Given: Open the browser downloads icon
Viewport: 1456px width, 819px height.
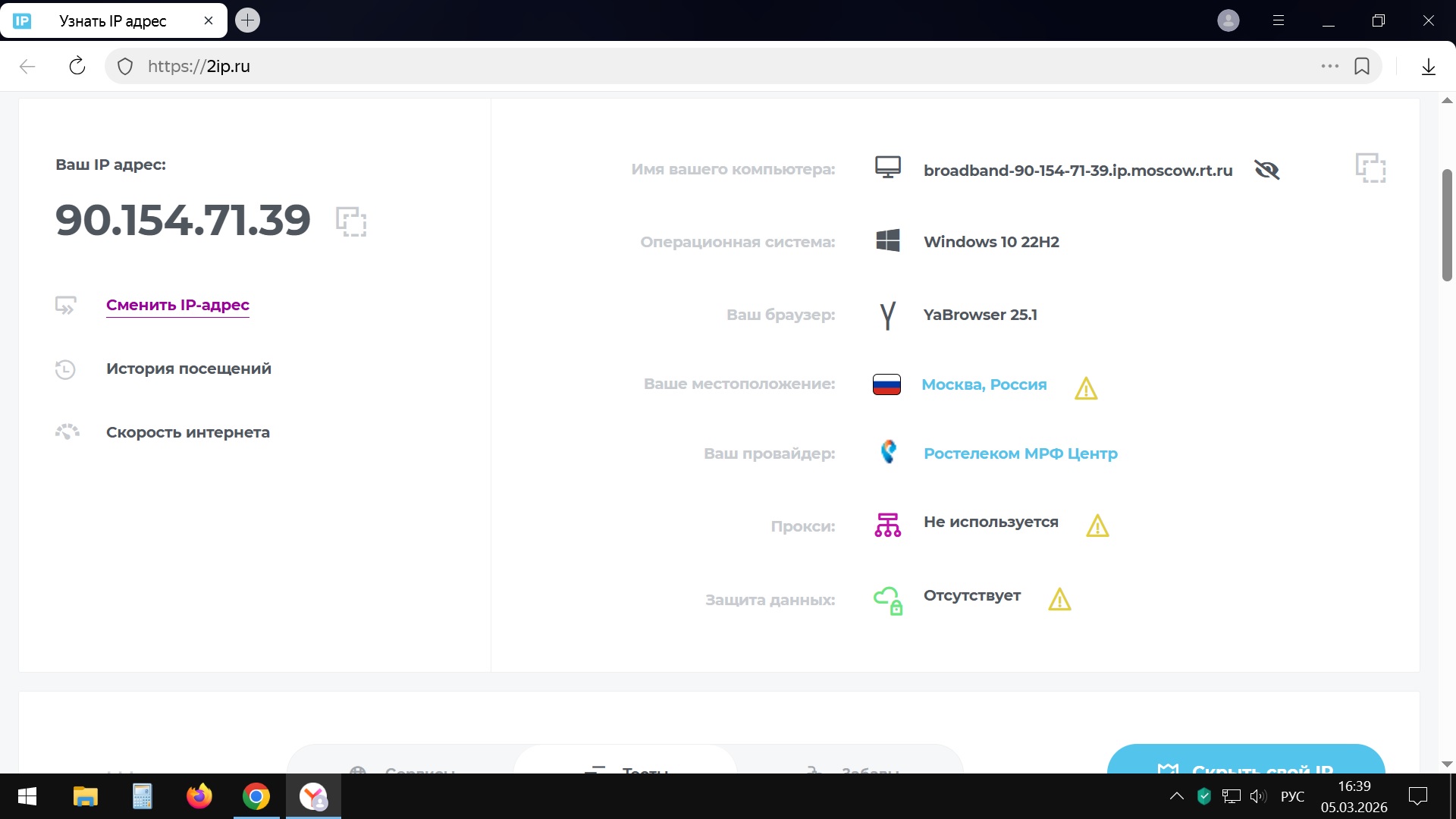Looking at the screenshot, I should point(1429,66).
